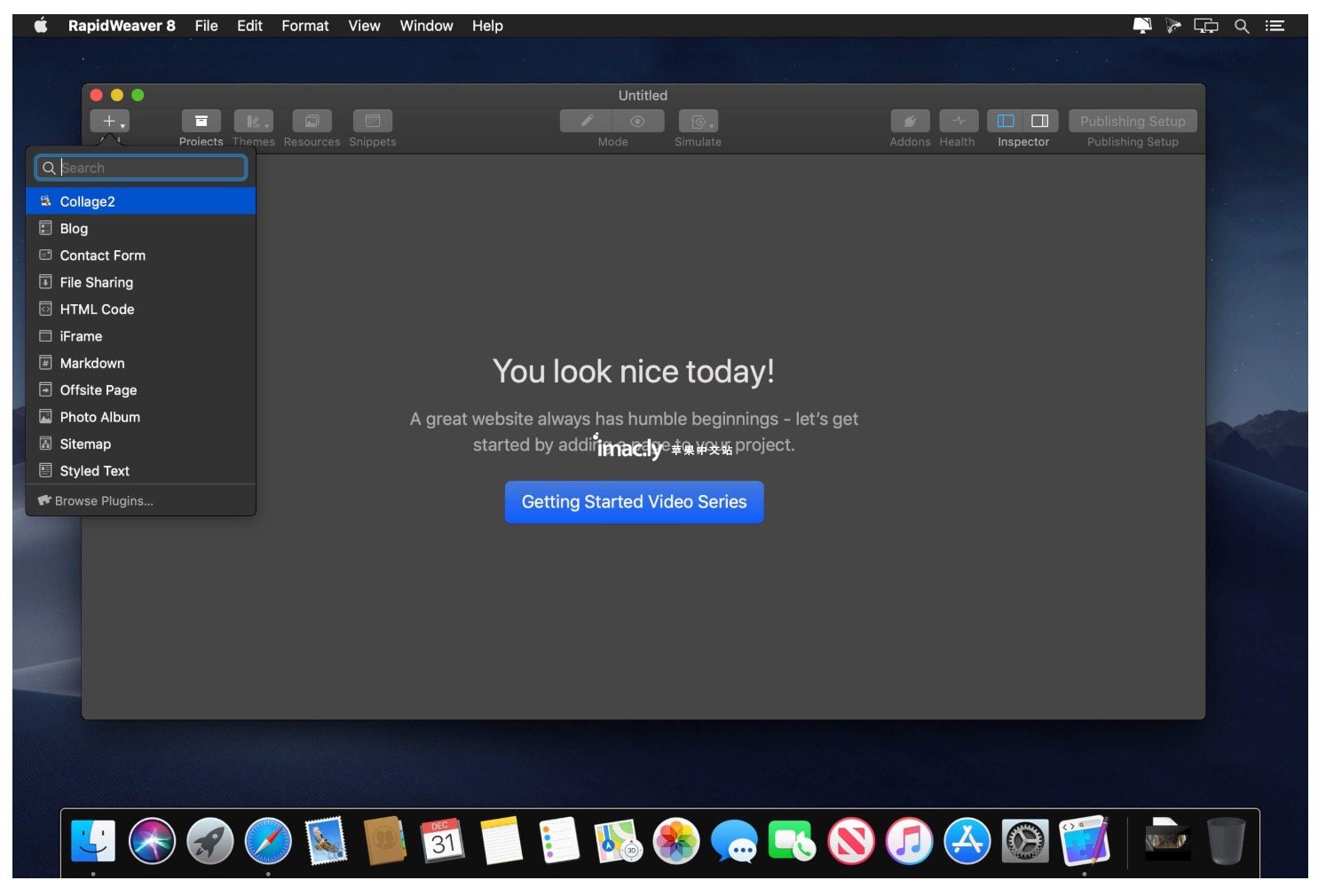
Task: Open Messages from the Dock
Action: tap(735, 841)
